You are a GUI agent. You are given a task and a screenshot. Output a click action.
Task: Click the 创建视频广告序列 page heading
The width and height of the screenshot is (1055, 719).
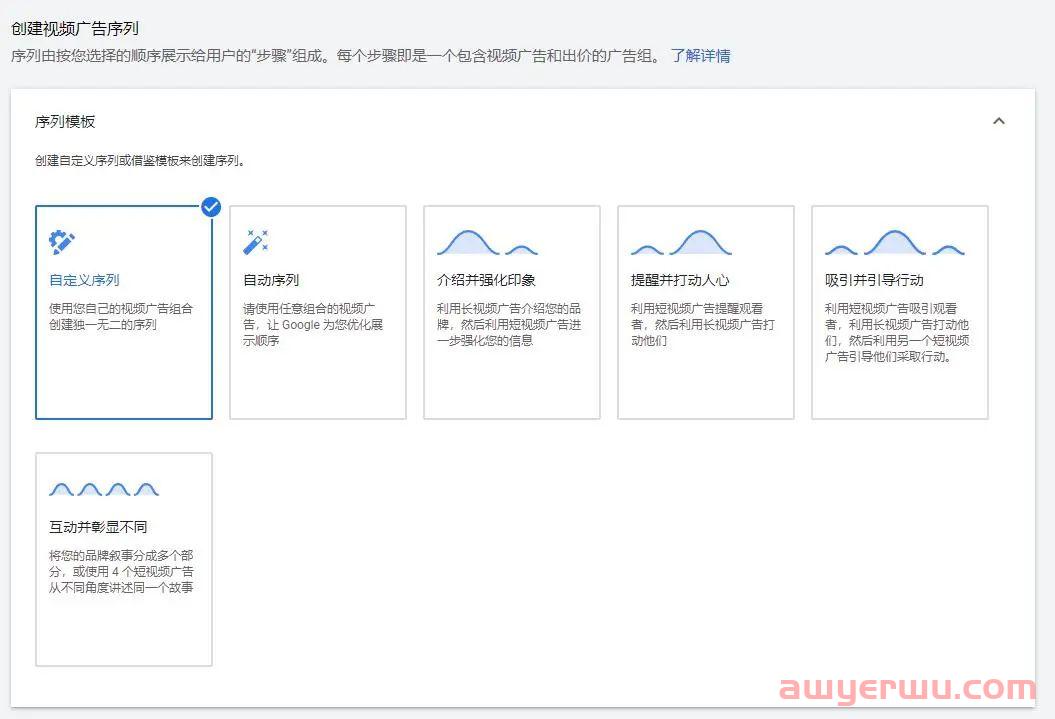click(75, 30)
